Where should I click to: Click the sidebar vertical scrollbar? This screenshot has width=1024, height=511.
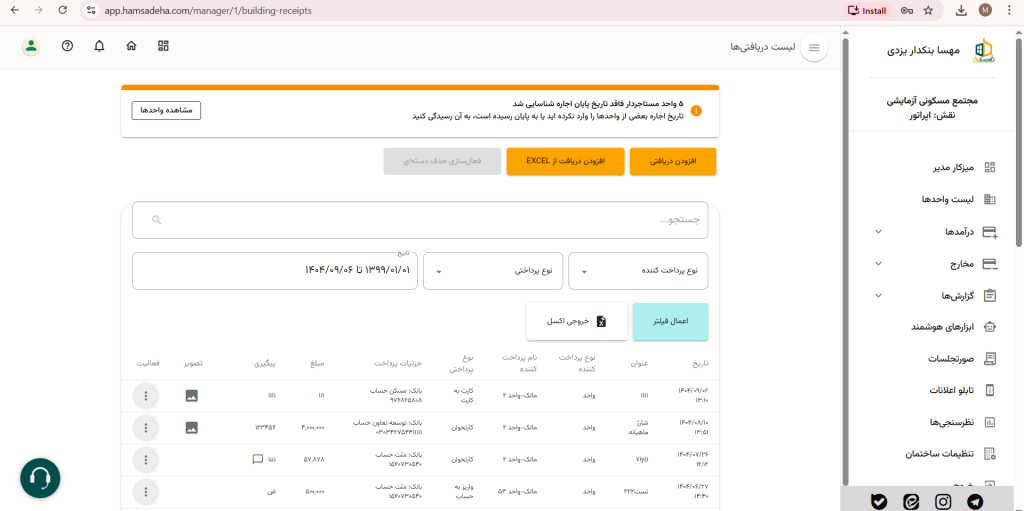point(1019,142)
